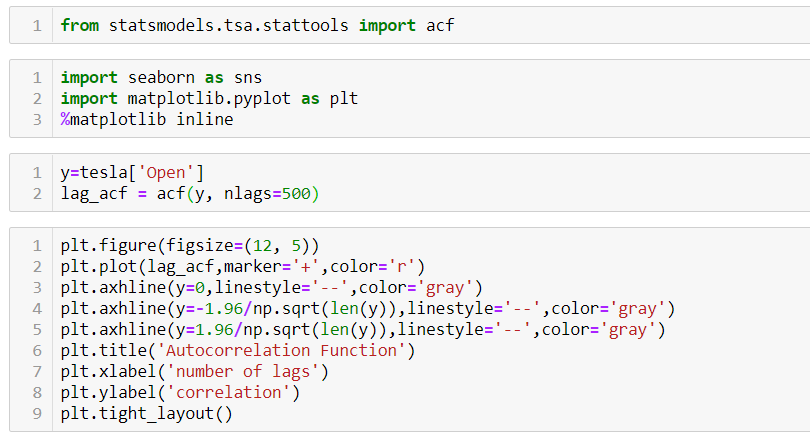The image size is (810, 440).
Task: Click the plt.plot(lag_acf...) line
Action: click(243, 266)
